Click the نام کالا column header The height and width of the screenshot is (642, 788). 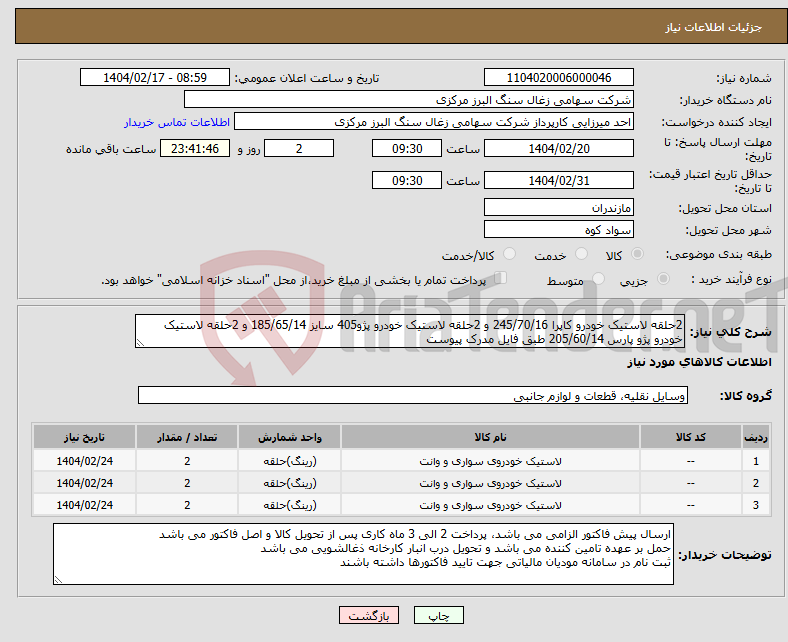[490, 437]
